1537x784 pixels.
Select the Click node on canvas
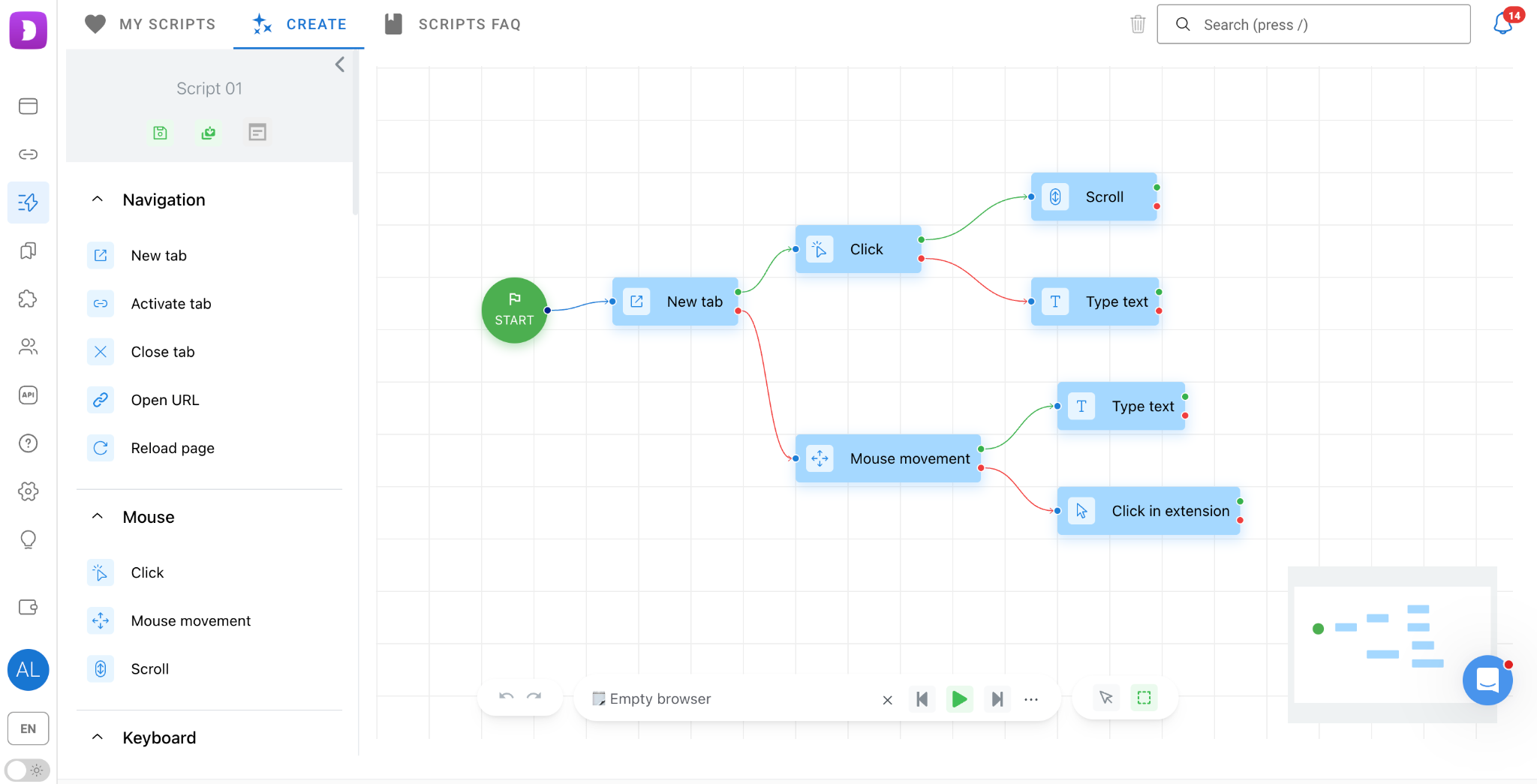click(859, 249)
